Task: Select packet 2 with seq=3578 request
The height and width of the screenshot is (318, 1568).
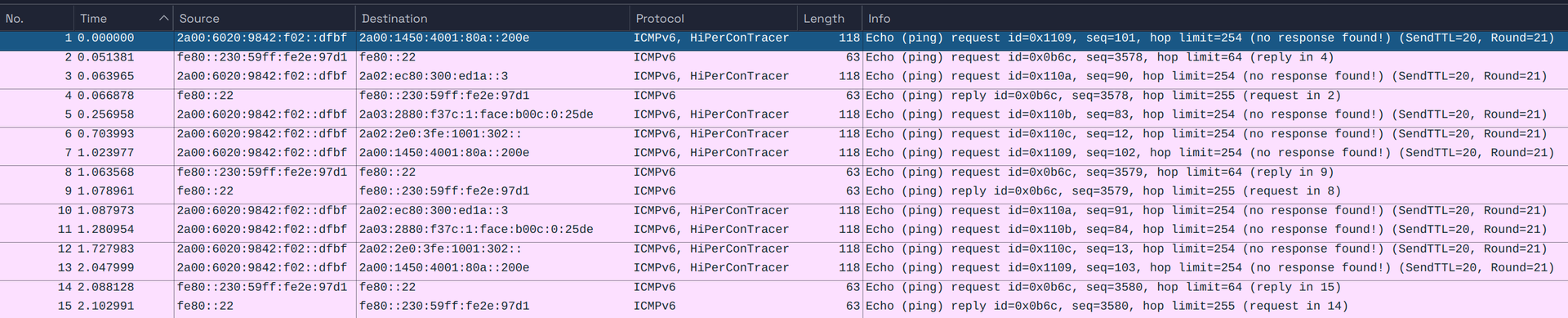Action: 784,57
